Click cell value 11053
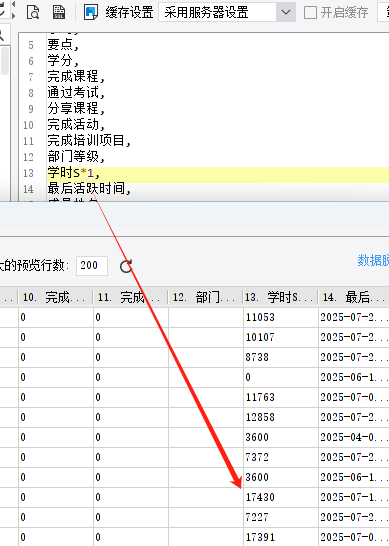The image size is (389, 546). 260,317
